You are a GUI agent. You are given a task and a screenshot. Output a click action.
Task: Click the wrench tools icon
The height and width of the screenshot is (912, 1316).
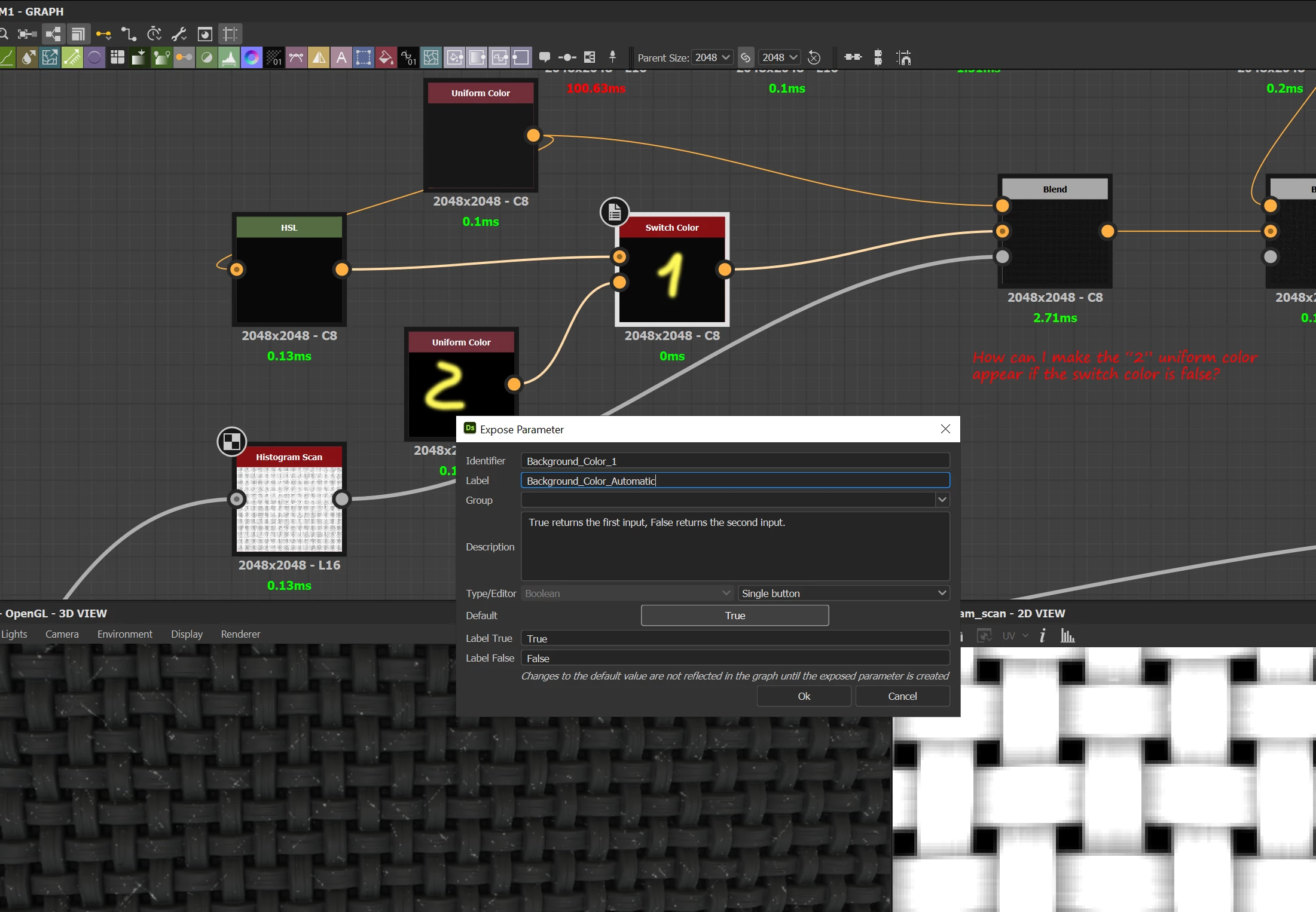coord(179,34)
